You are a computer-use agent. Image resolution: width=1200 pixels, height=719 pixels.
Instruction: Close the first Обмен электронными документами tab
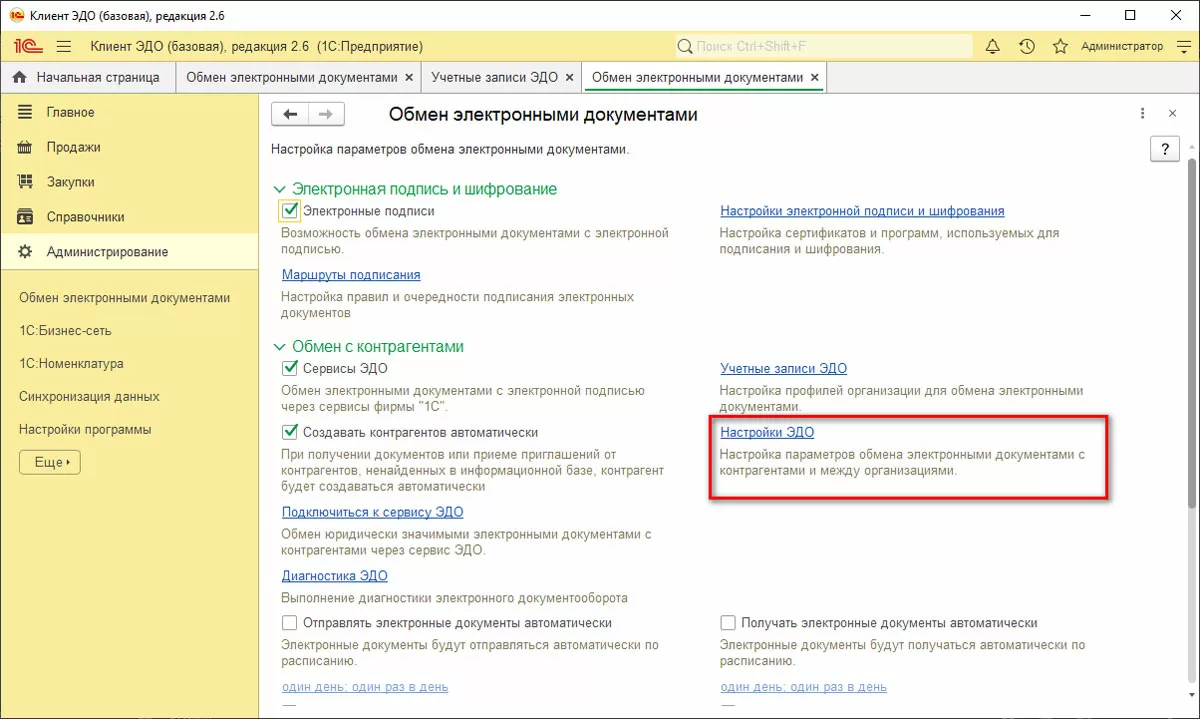pyautogui.click(x=408, y=77)
